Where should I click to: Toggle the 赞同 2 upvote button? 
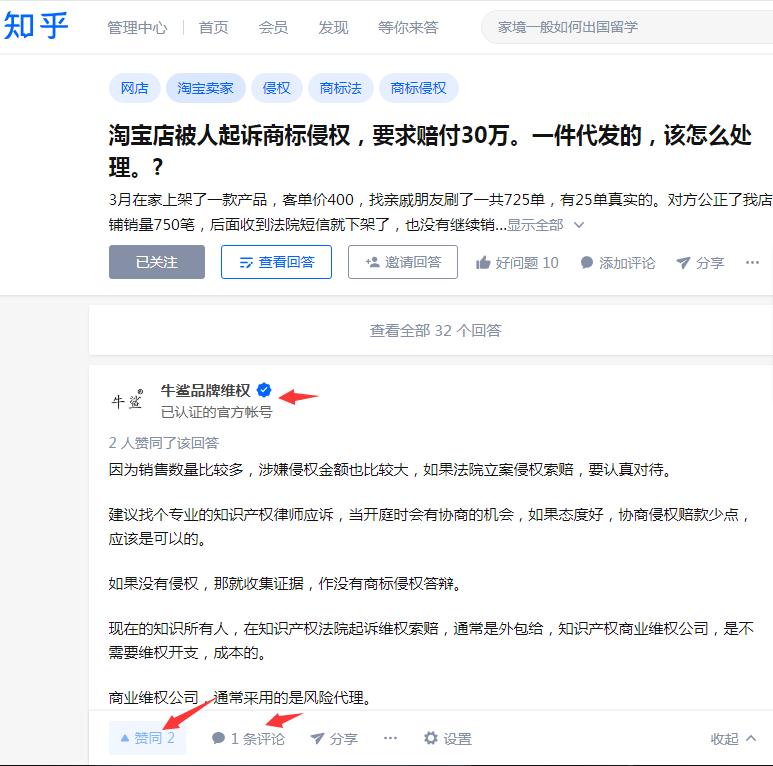click(147, 738)
